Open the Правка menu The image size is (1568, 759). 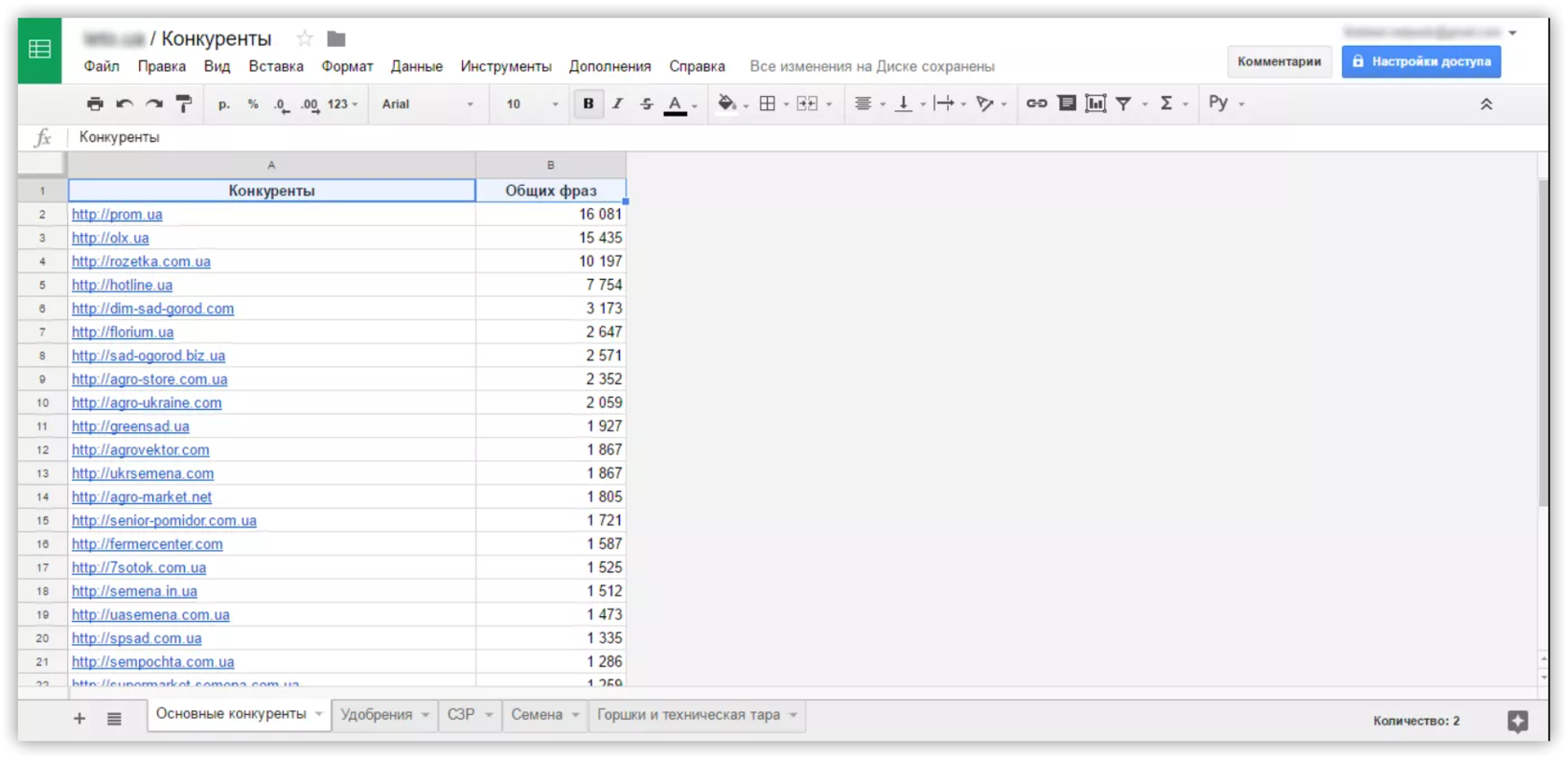(x=161, y=66)
